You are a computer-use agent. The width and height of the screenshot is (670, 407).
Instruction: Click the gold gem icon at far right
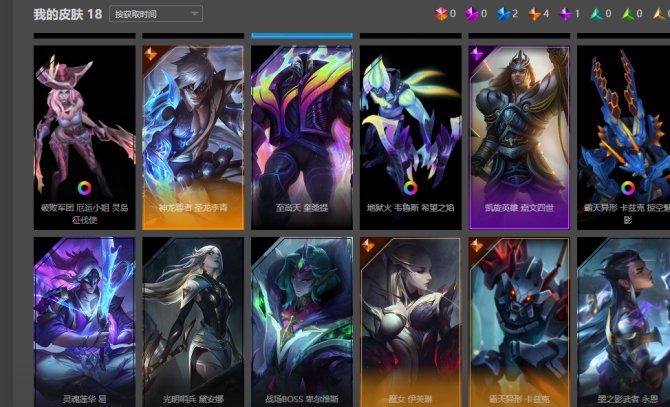(661, 14)
